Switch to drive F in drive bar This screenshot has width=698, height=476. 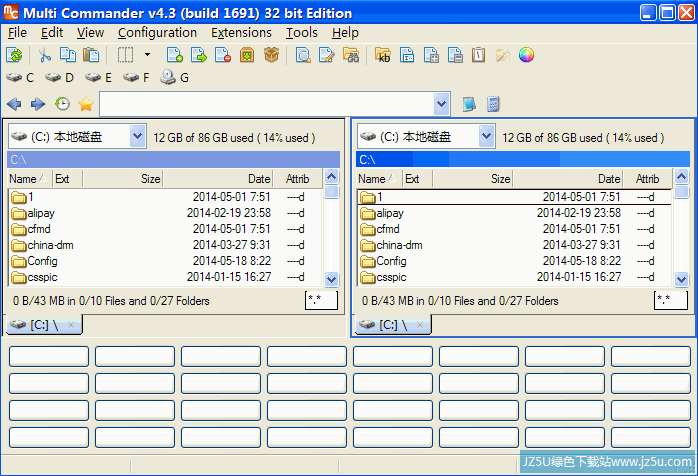[136, 78]
